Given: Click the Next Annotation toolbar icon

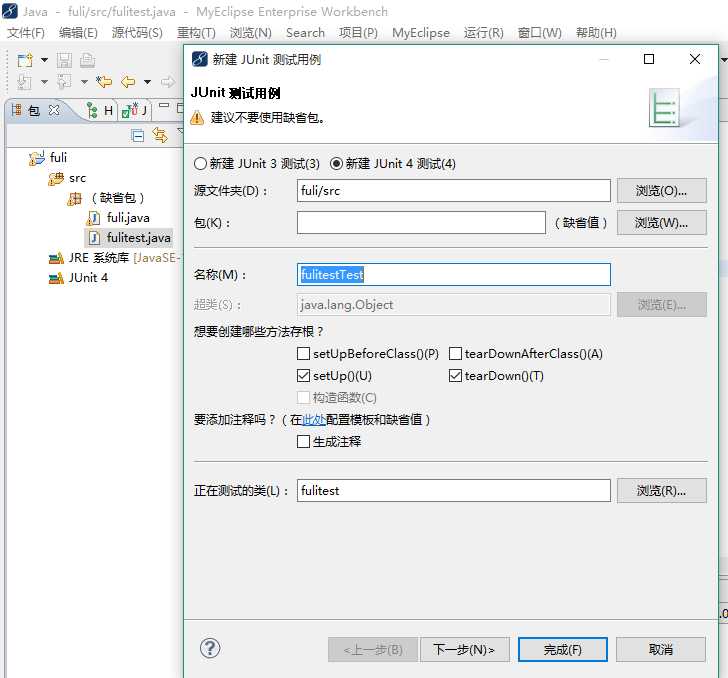Looking at the screenshot, I should pyautogui.click(x=24, y=82).
